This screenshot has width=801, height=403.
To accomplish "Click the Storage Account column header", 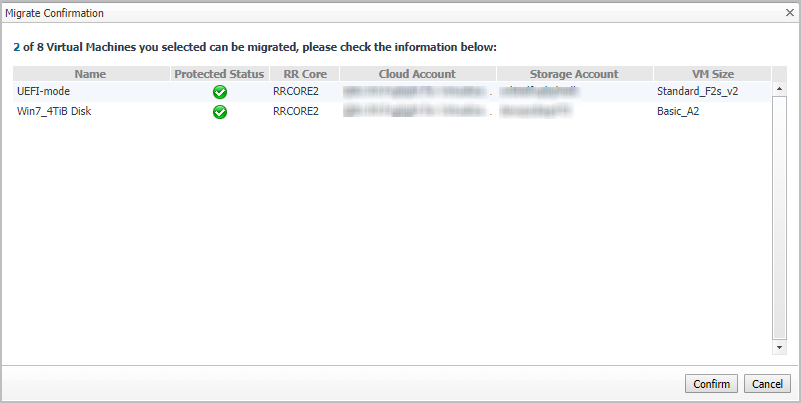I will click(574, 74).
